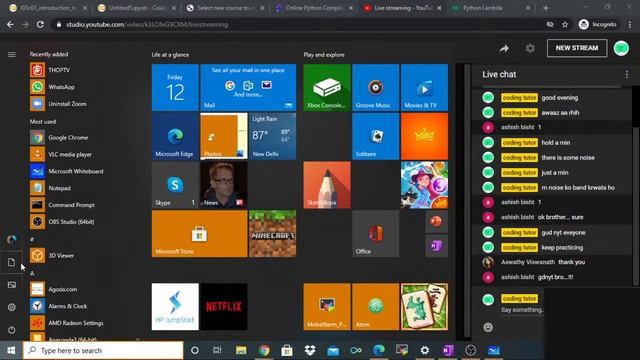The height and width of the screenshot is (360, 640).
Task: Launch the Bubble Witch 3 tile
Action: (424, 184)
